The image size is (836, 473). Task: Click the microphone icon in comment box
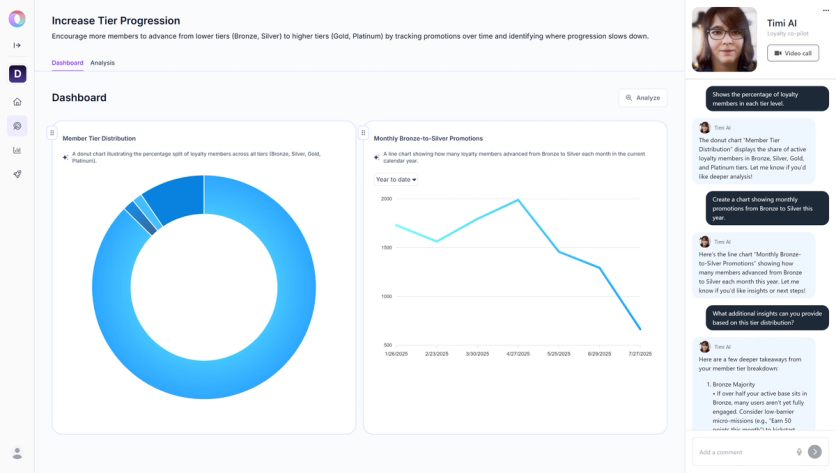pos(799,452)
